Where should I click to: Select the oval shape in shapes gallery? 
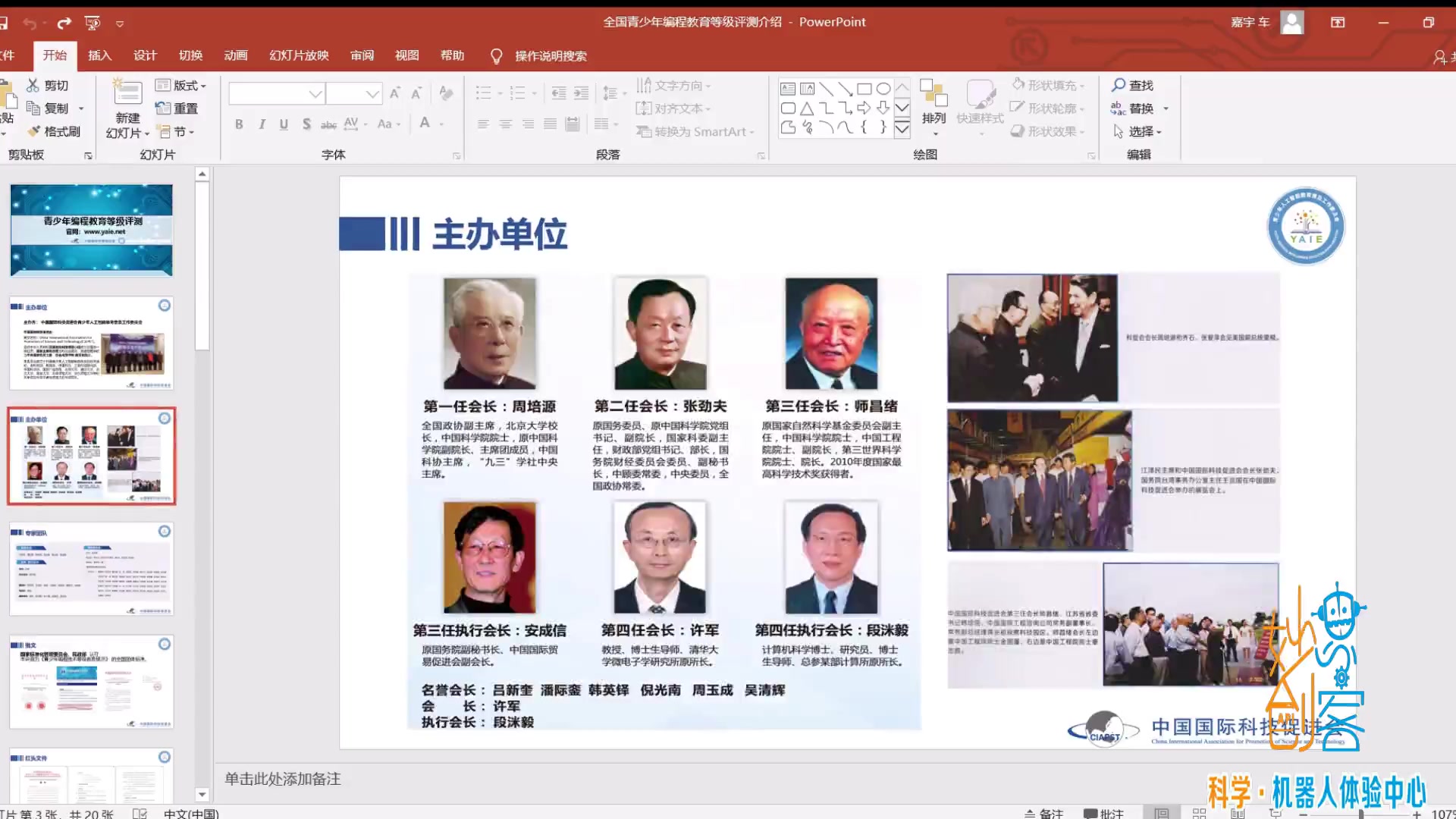(883, 89)
